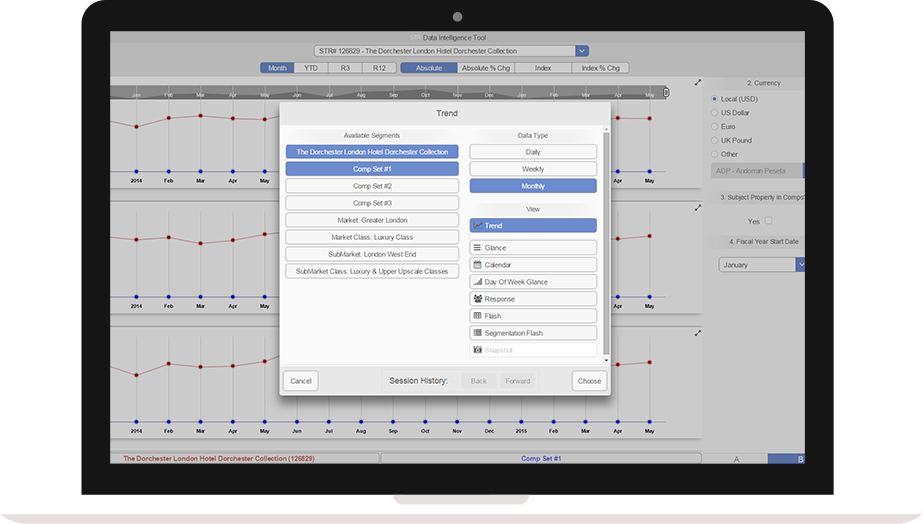Expand the bottom chart fullscreen icon
The height and width of the screenshot is (524, 923).
point(698,333)
